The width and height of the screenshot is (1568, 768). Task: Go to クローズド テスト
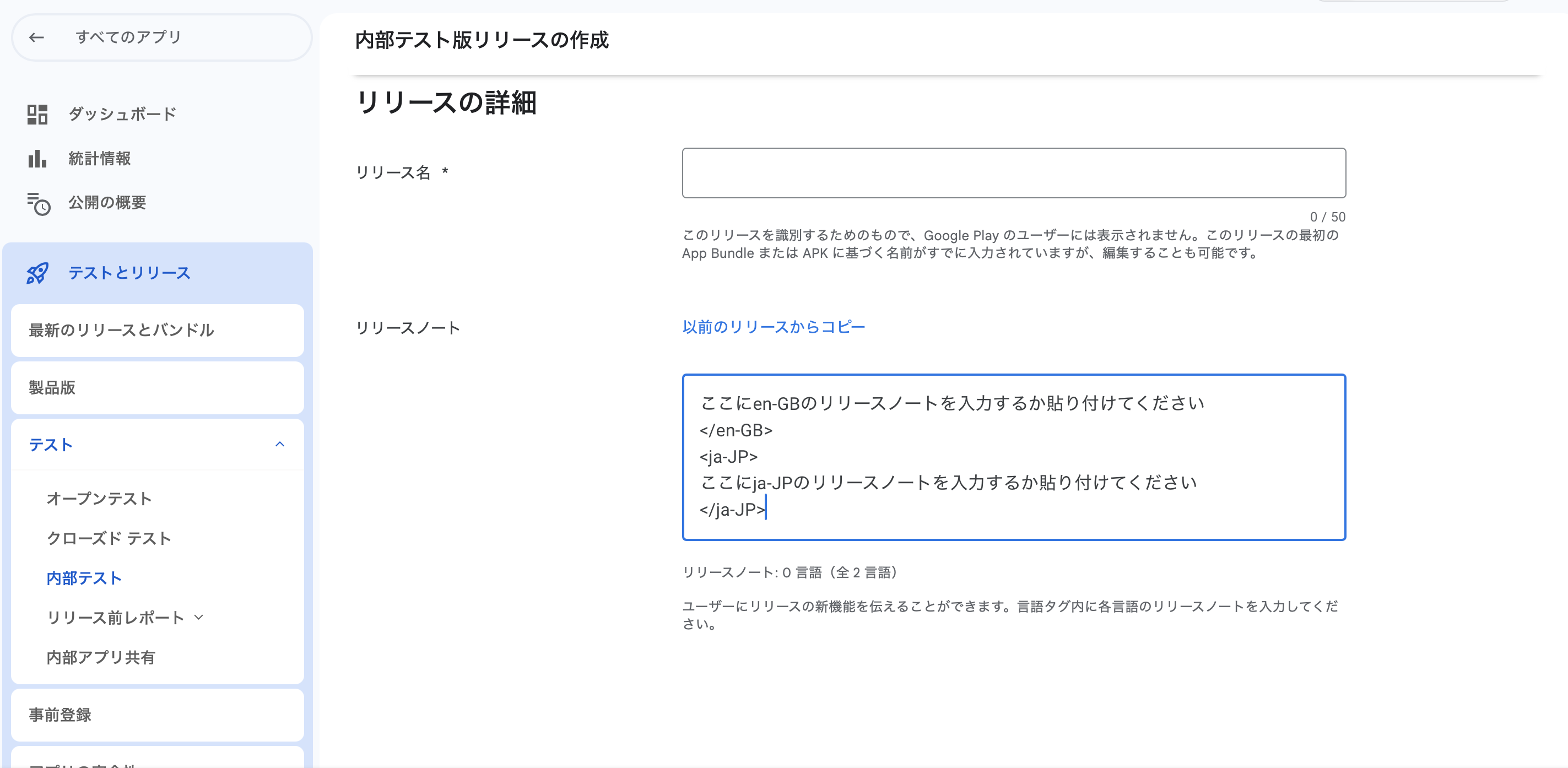coord(109,539)
